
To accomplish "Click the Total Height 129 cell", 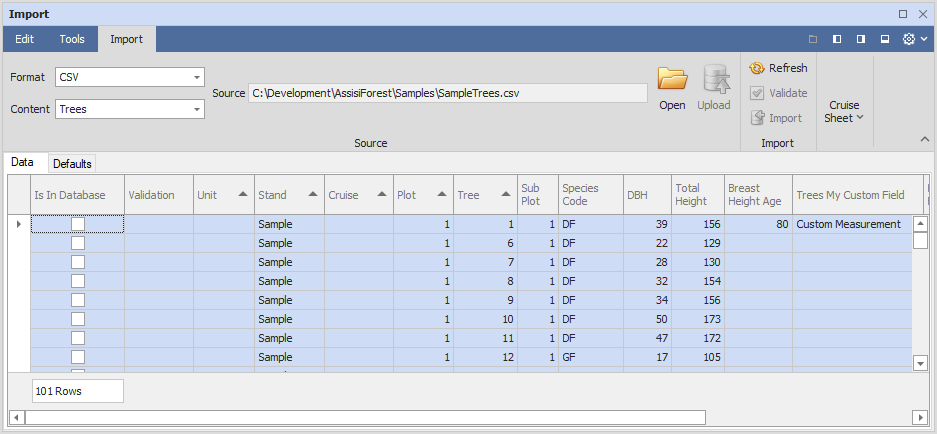I will point(698,243).
